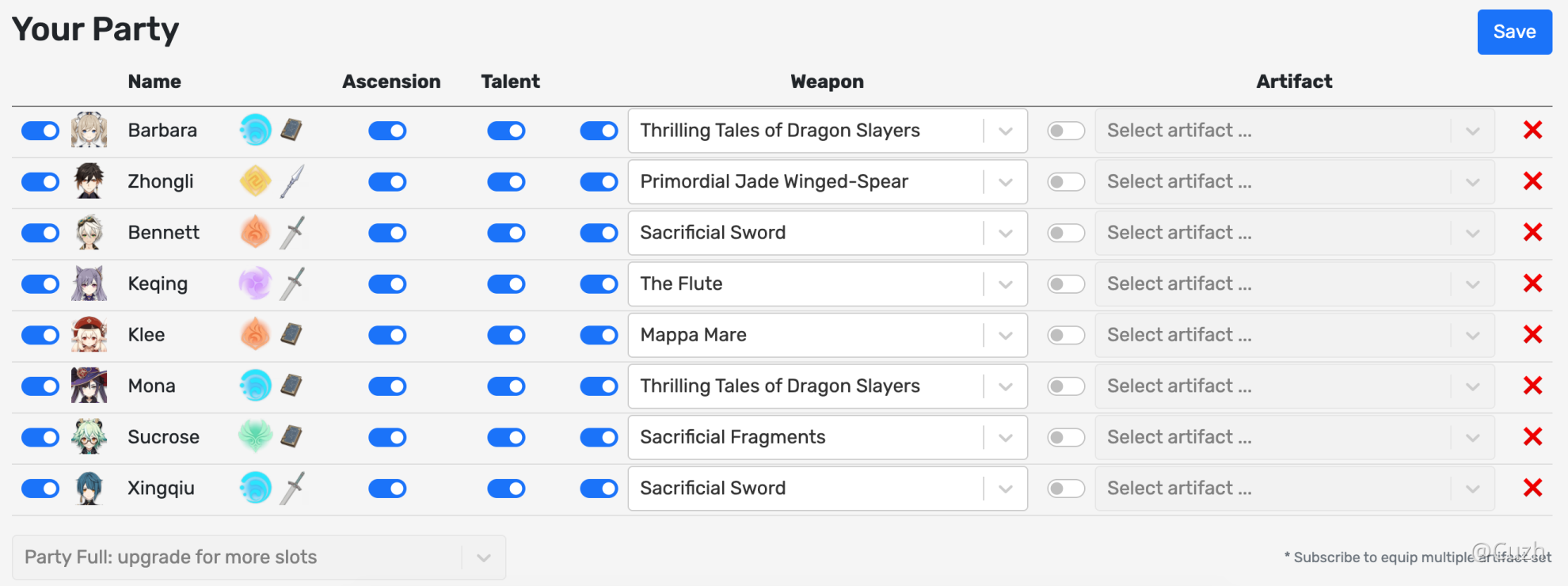This screenshot has height=586, width=1568.
Task: Click Keqing's Electro element icon
Action: [x=255, y=283]
